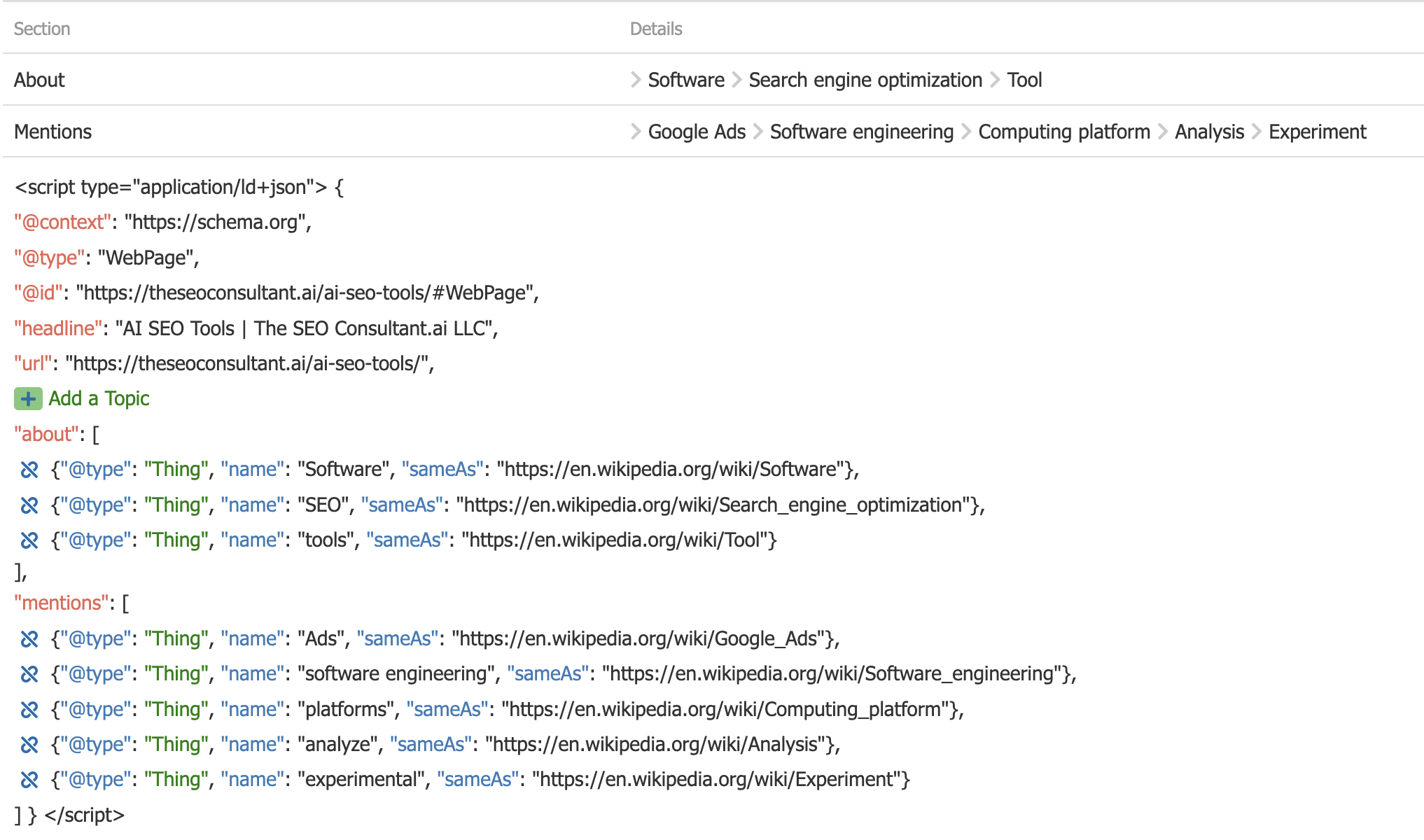Click the Add a Topic button
Screen dimensions: 1424x840
pyautogui.click(x=99, y=398)
